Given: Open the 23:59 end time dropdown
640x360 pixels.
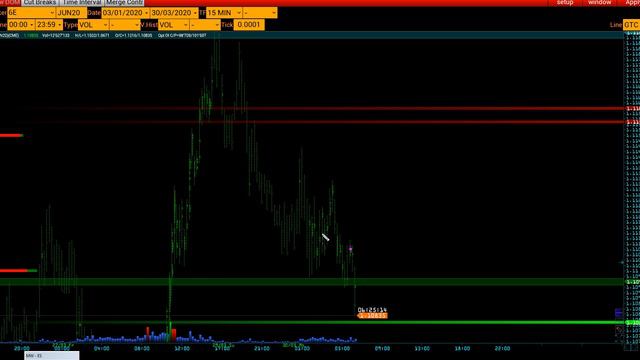Looking at the screenshot, I should 49,25.
